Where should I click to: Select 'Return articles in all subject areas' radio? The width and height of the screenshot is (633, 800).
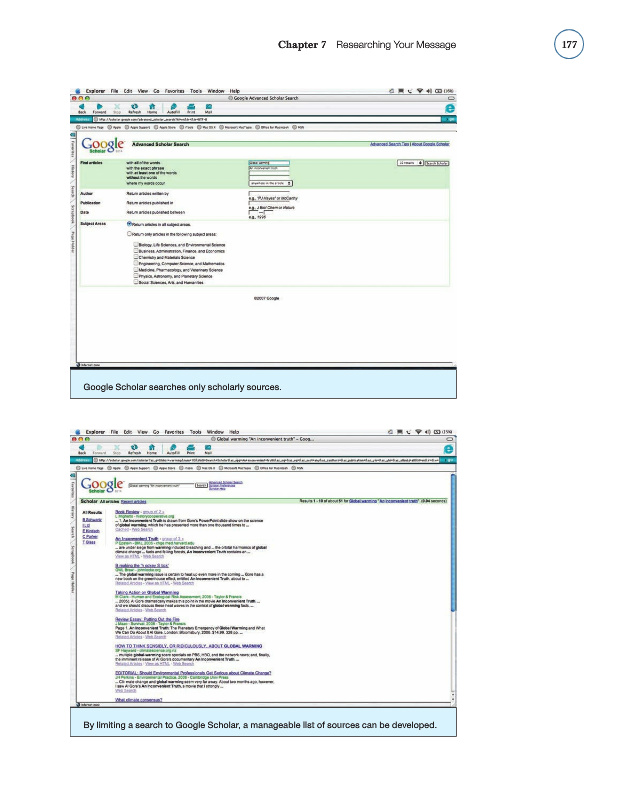coord(129,224)
